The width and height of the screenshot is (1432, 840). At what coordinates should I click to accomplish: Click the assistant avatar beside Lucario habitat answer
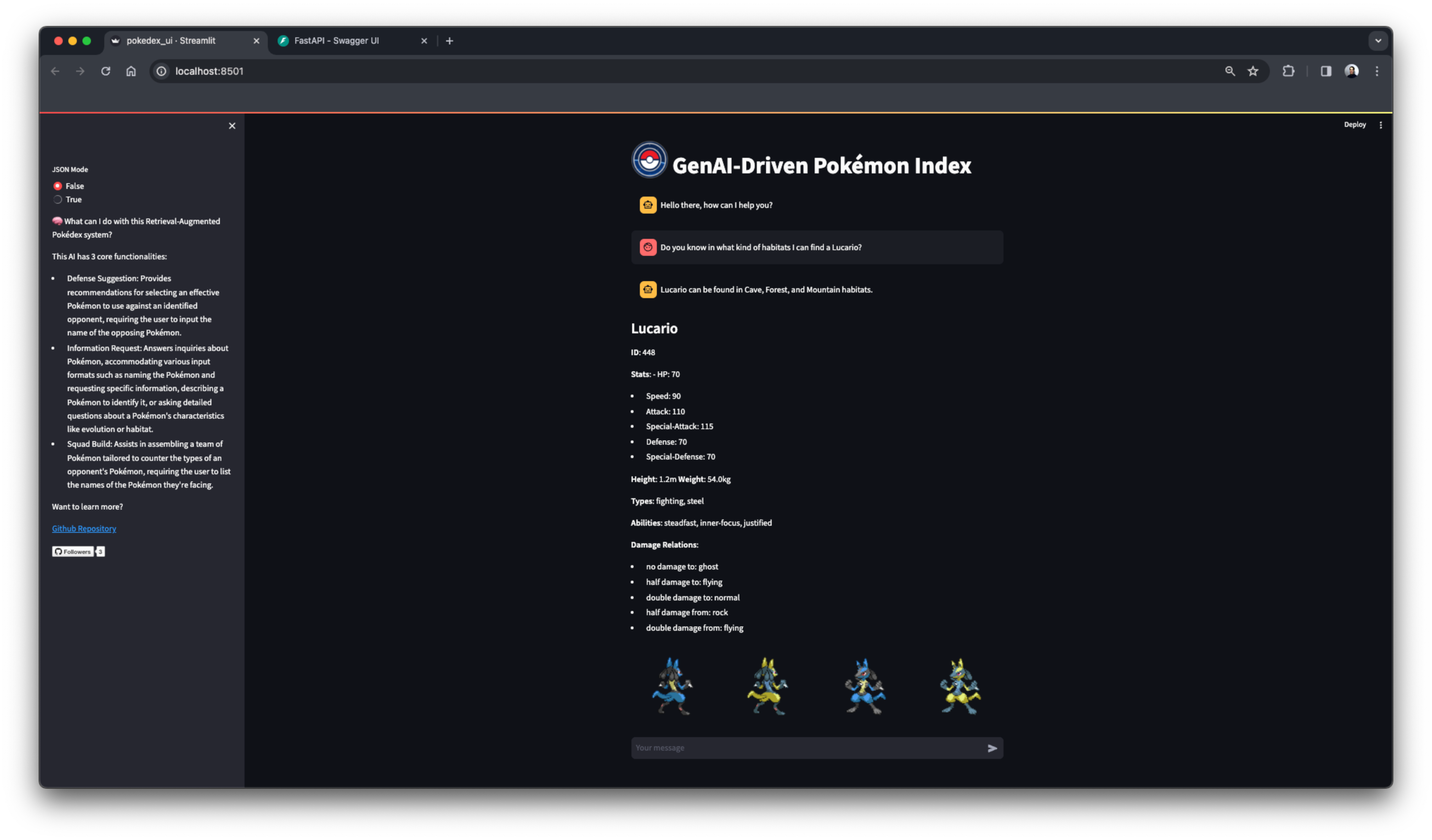coord(648,290)
